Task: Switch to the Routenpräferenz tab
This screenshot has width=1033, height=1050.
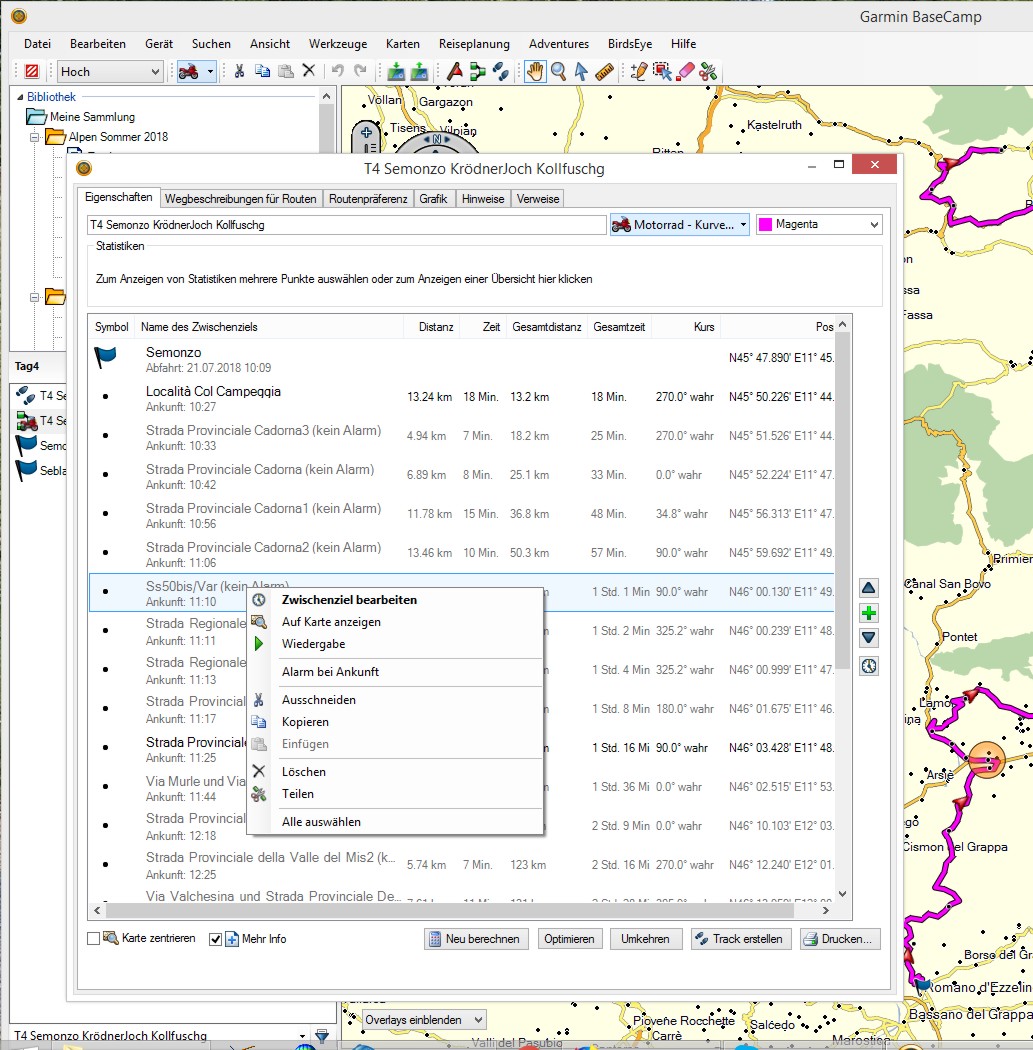Action: 368,199
